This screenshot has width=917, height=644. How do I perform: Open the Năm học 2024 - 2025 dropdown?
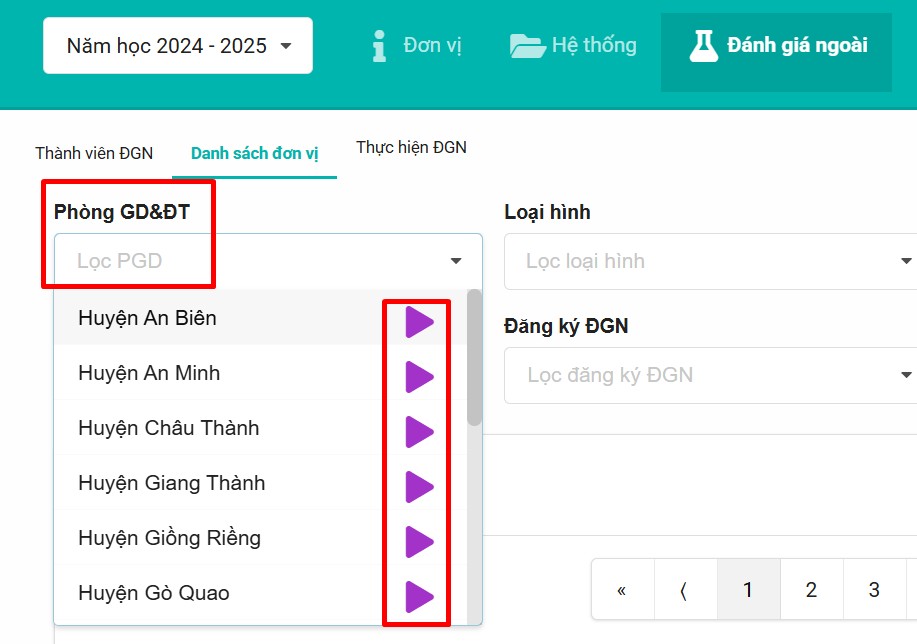[178, 46]
